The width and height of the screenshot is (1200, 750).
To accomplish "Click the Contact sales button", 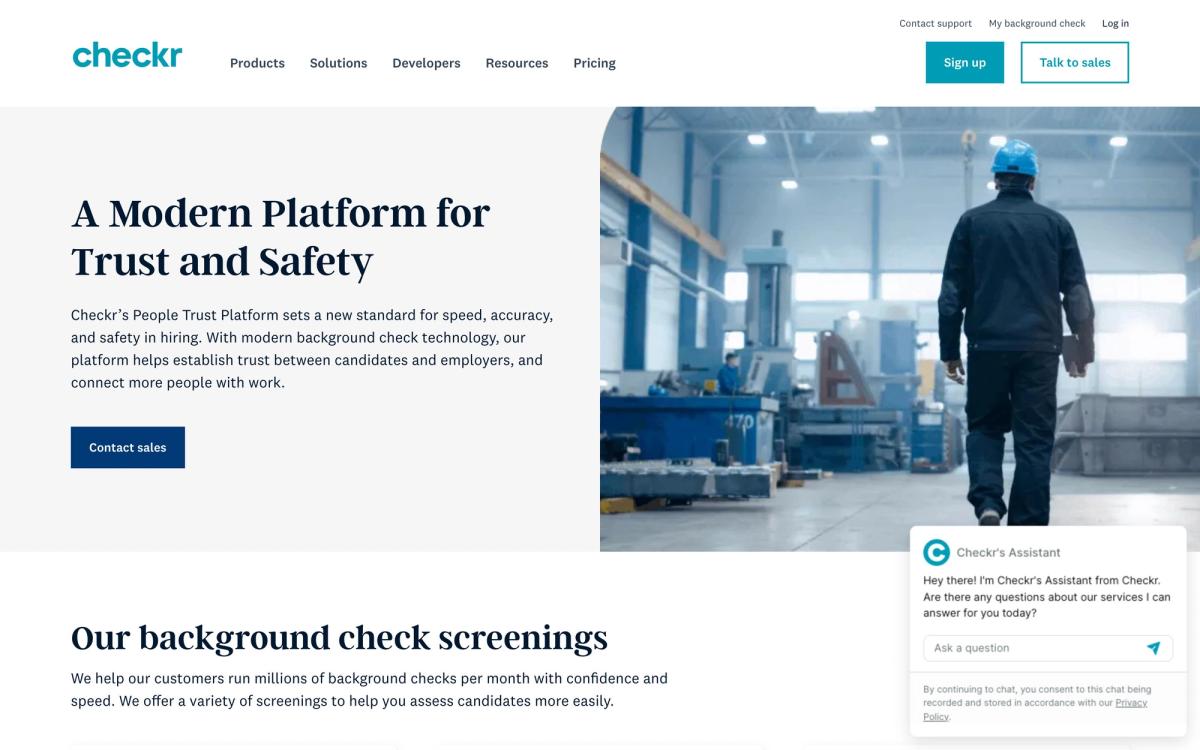I will click(128, 447).
